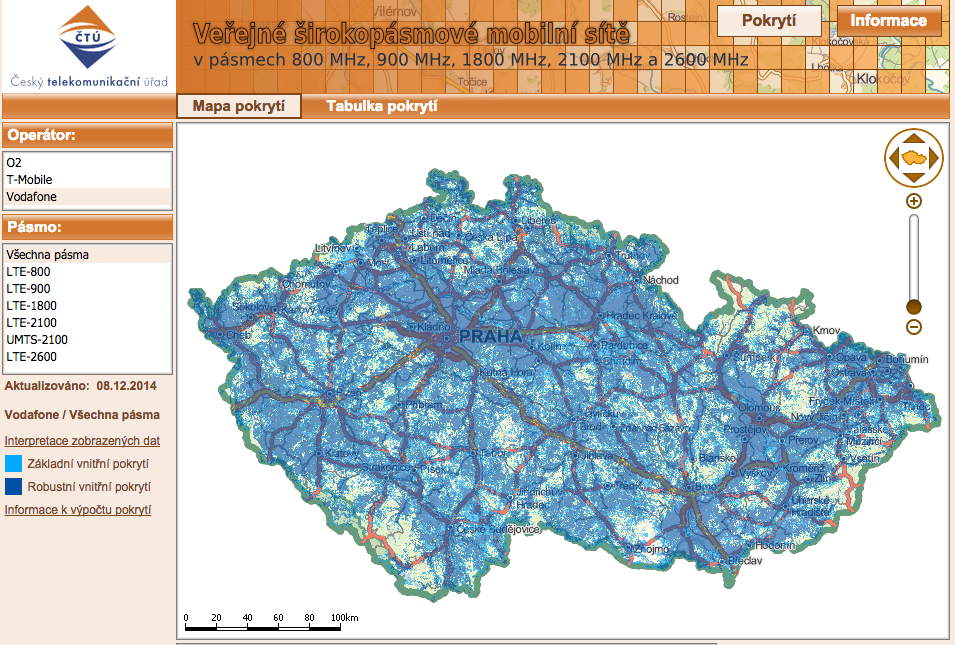Click Hradec Králové on the map
This screenshot has height=645, width=955.
641,315
